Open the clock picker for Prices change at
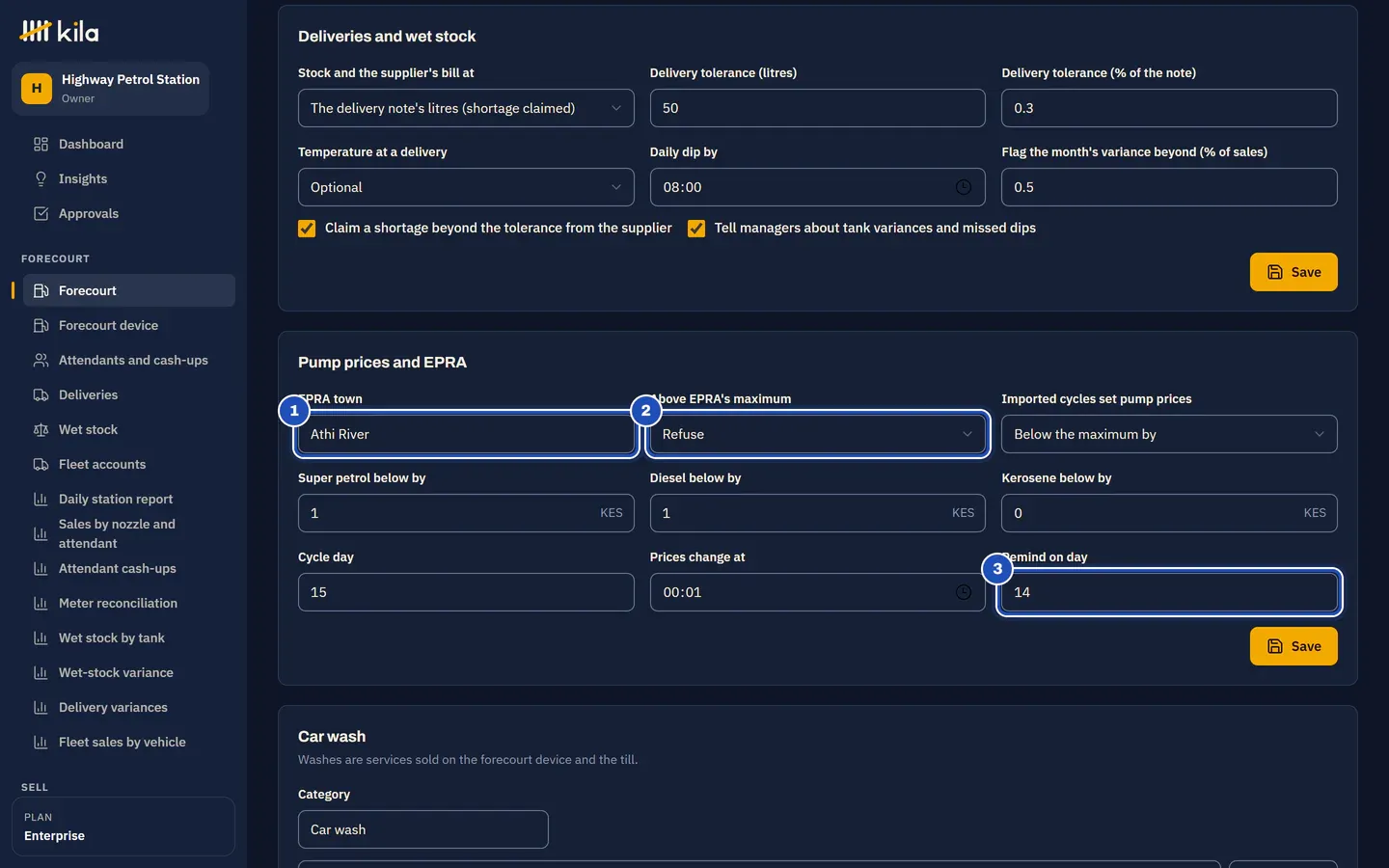This screenshot has height=868, width=1389. [963, 592]
